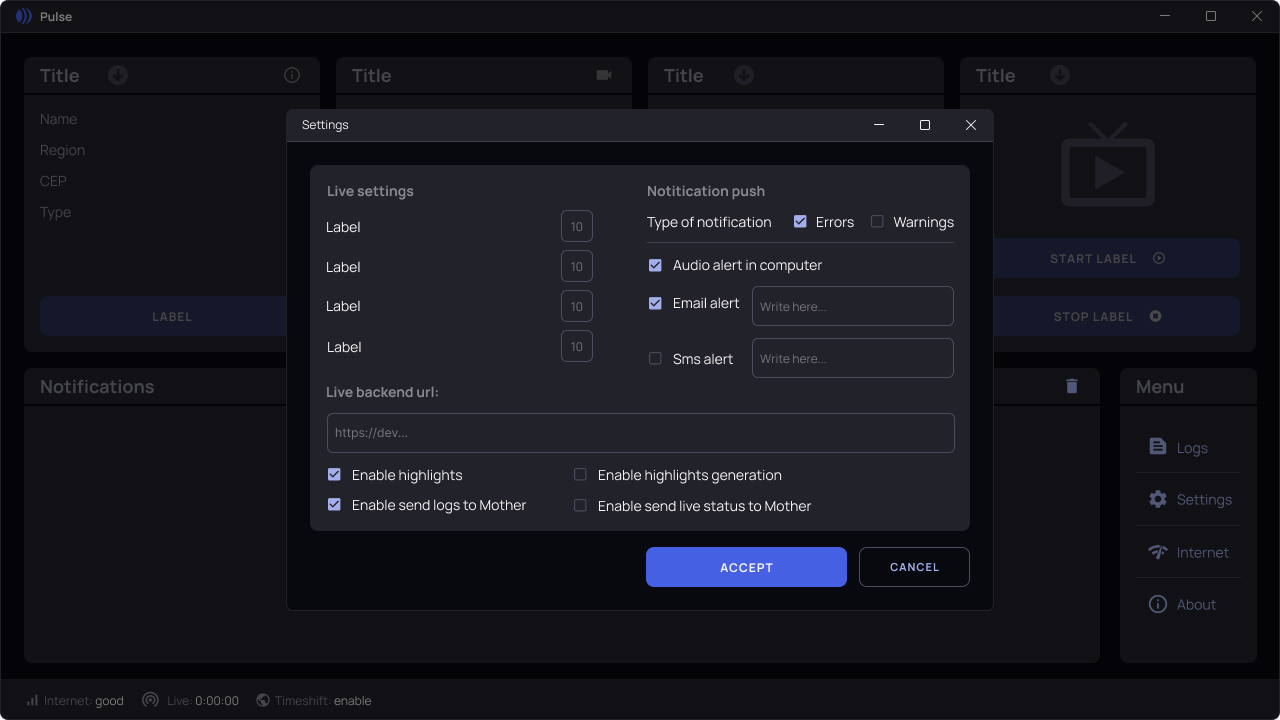The image size is (1280, 720).
Task: Click the 'Type of notification' text
Action: point(709,222)
